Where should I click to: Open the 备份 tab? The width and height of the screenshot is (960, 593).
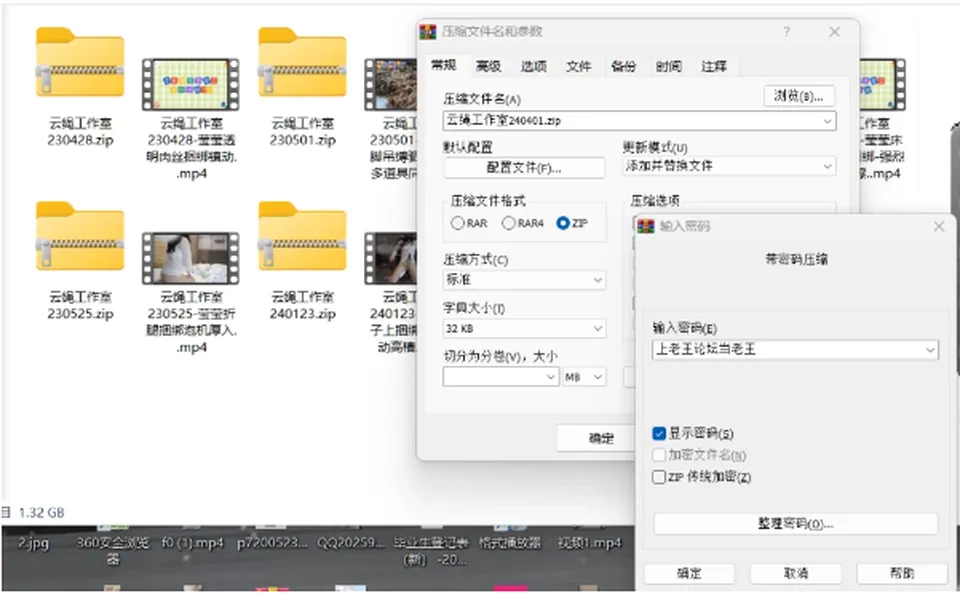pos(623,66)
